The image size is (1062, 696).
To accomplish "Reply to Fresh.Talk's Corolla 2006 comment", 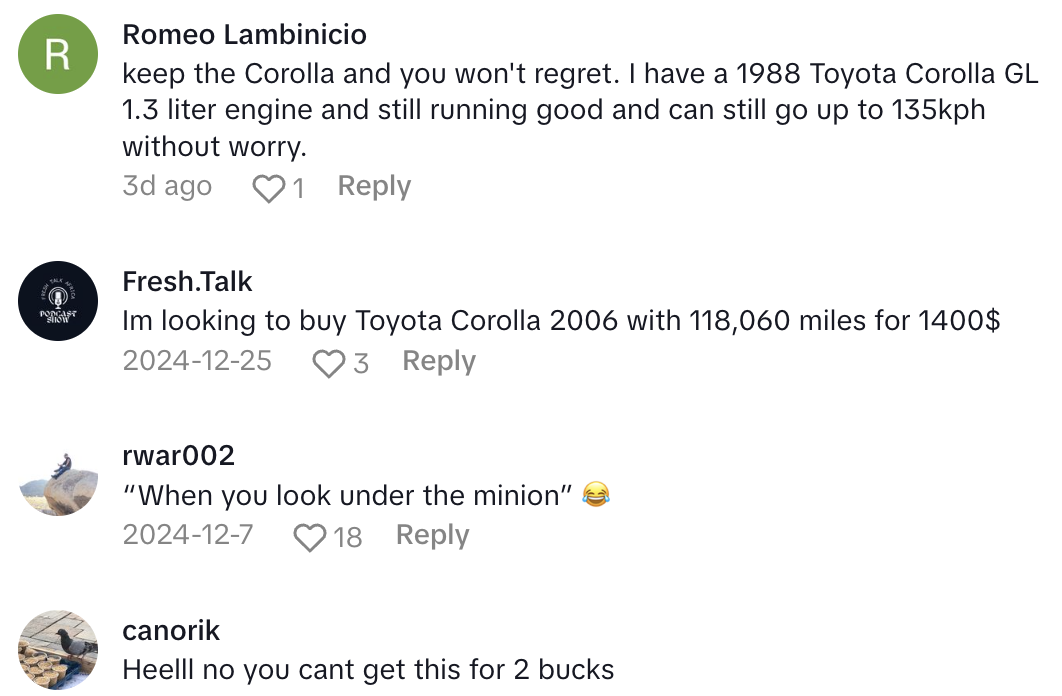I will (438, 361).
